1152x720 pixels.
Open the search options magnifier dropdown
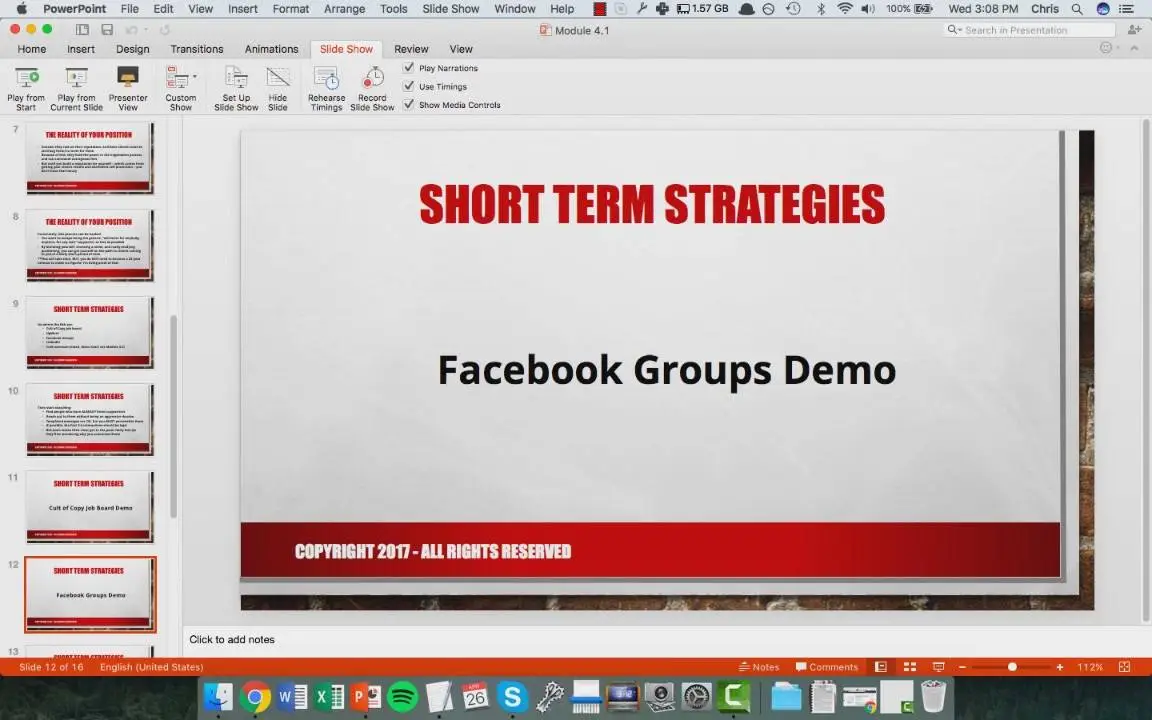[x=954, y=30]
